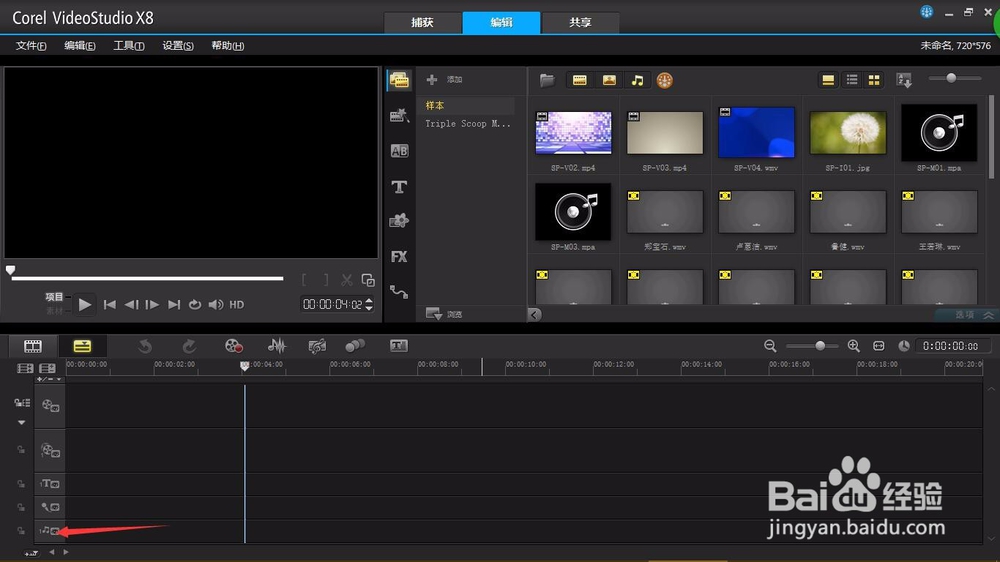The height and width of the screenshot is (562, 1000).
Task: Open the Instant Project panel
Action: (x=399, y=115)
